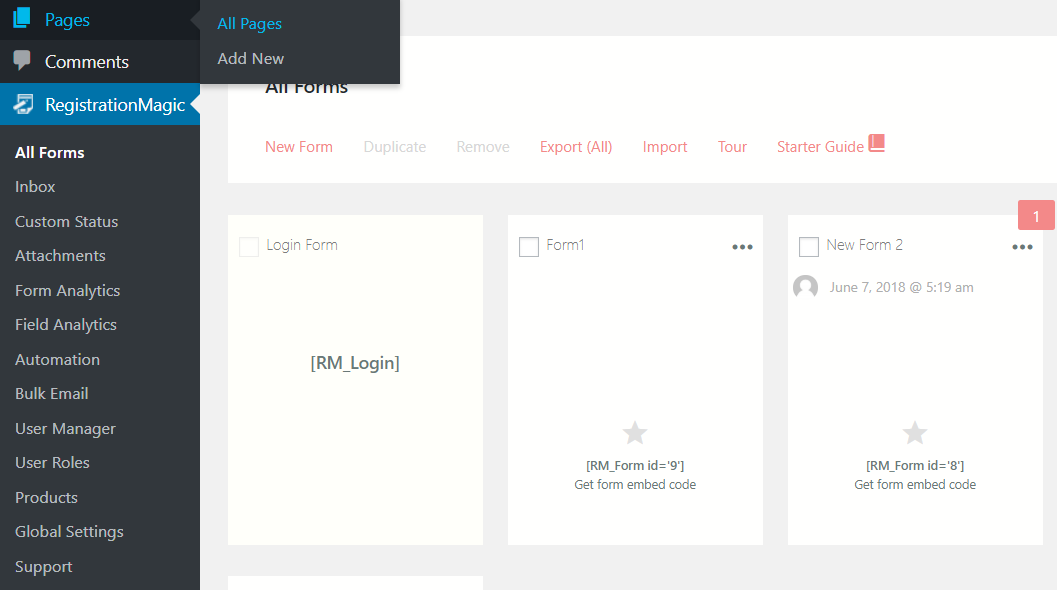Choose All Pages from the Pages flyout

pos(250,24)
